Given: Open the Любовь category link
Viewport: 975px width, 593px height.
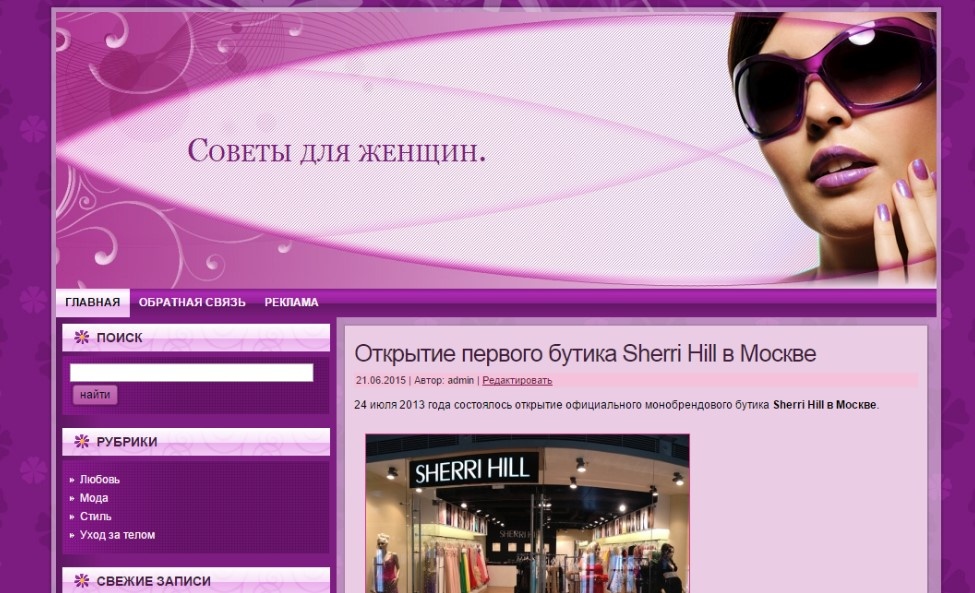Looking at the screenshot, I should (99, 479).
